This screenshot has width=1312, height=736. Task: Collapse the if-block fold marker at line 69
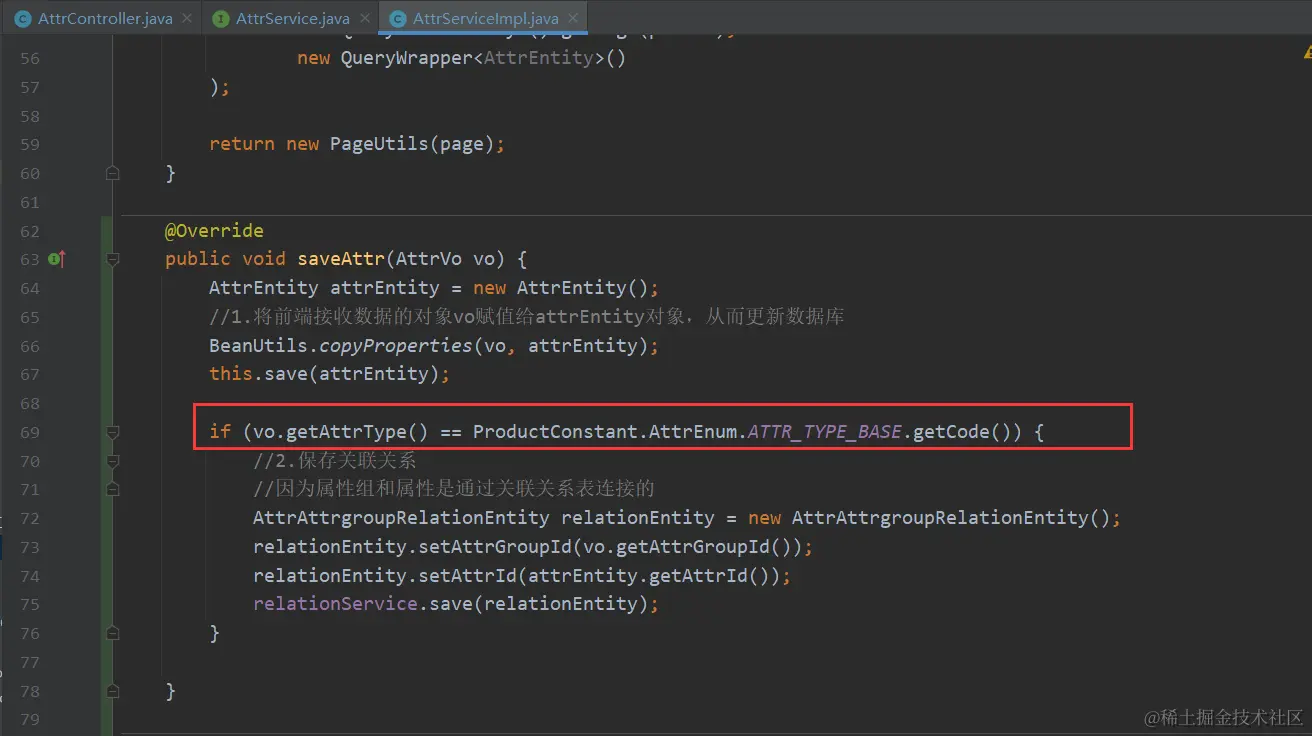click(112, 433)
